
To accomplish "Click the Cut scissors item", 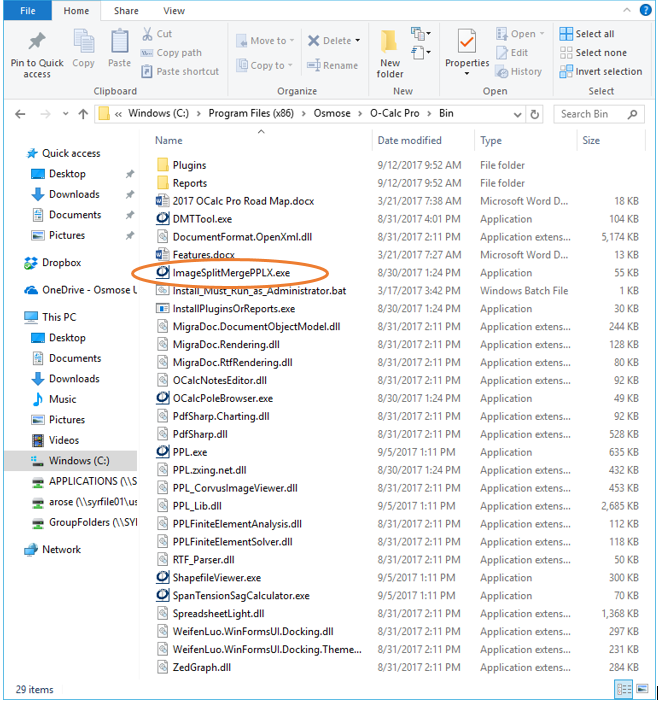I will [x=157, y=34].
